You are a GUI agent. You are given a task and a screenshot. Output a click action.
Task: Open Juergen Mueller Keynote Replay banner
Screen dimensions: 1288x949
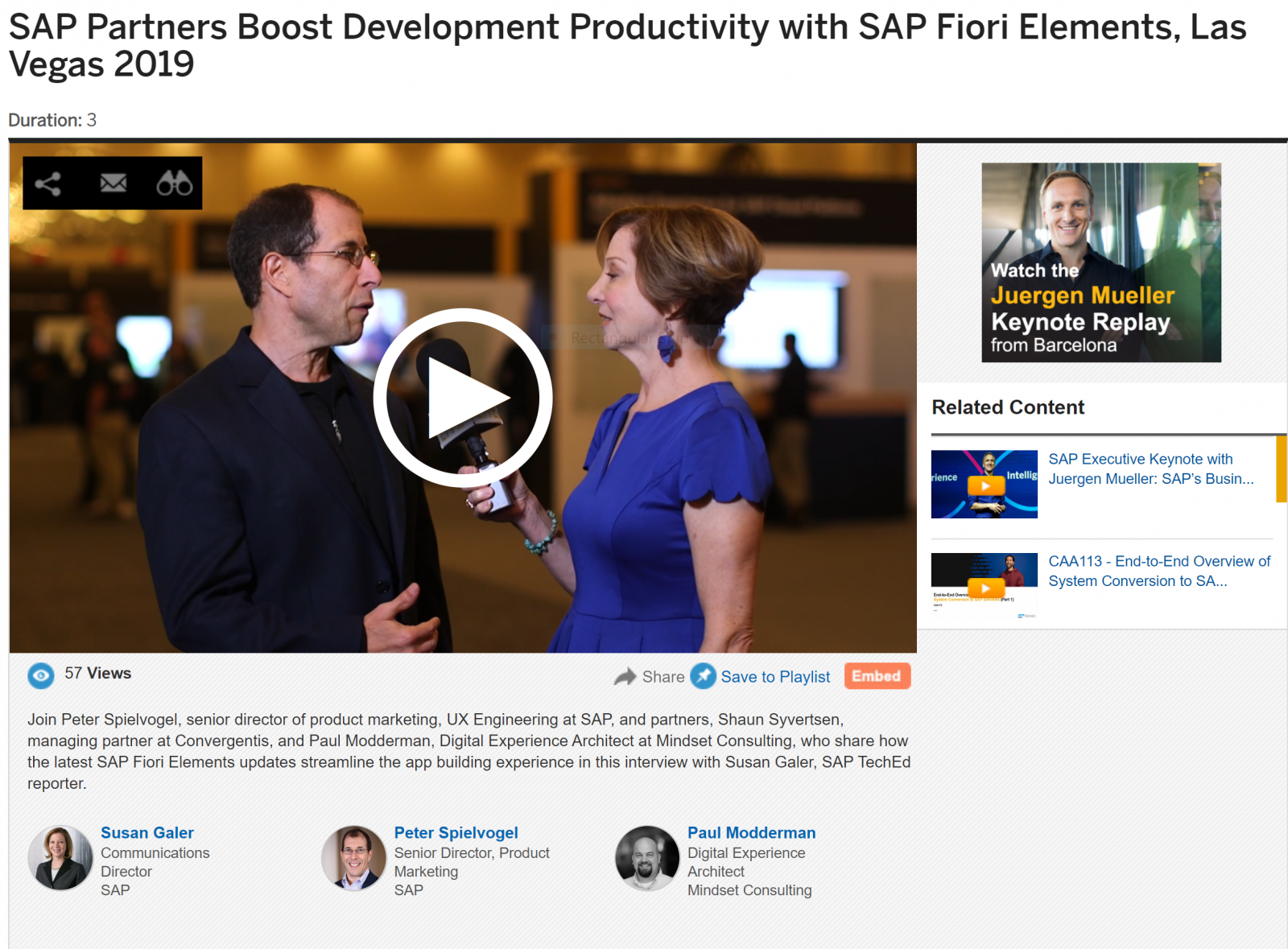1101,262
